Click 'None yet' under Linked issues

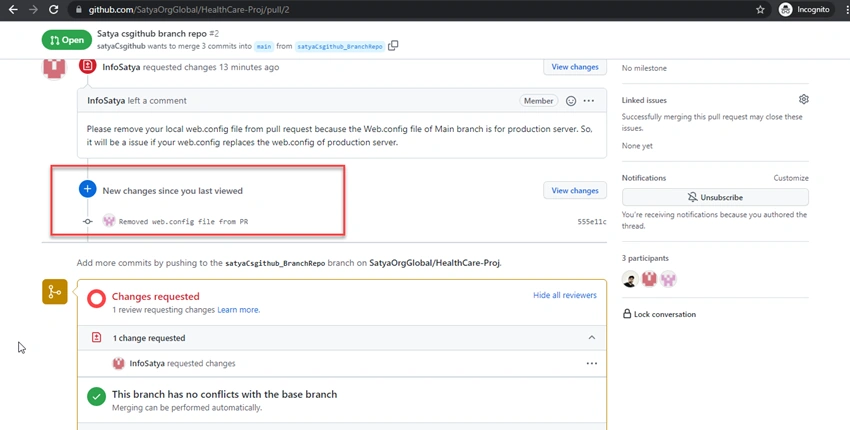pyautogui.click(x=637, y=146)
